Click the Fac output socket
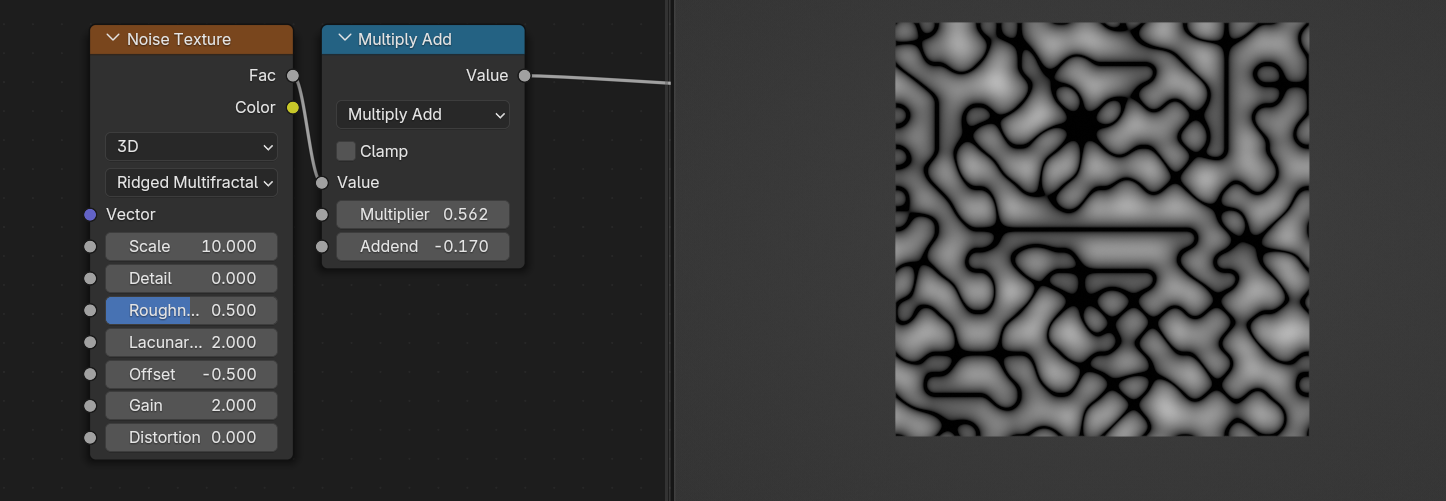 (x=293, y=75)
